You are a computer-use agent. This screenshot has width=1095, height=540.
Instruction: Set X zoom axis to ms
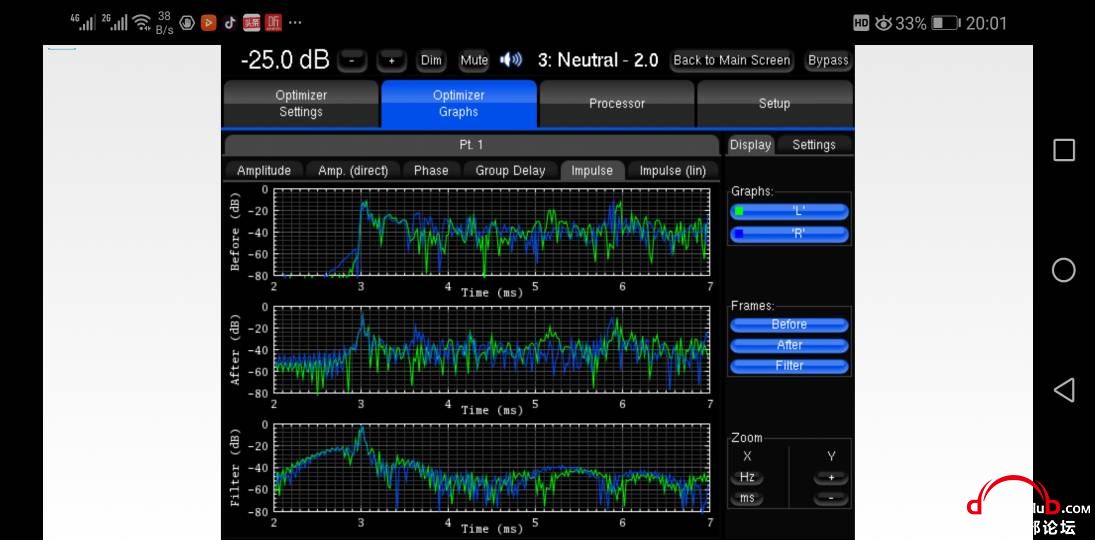click(747, 499)
